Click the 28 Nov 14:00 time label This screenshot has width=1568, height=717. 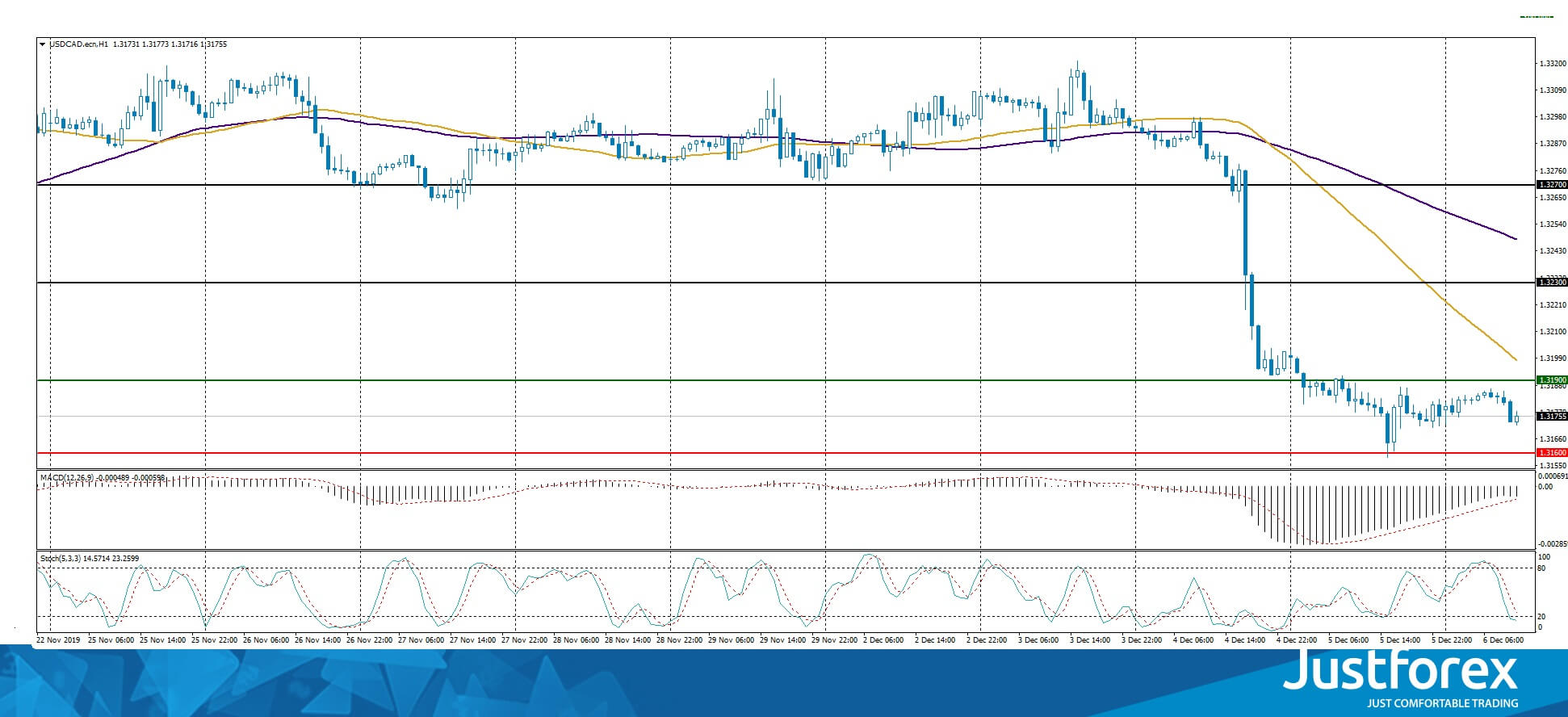(x=627, y=639)
